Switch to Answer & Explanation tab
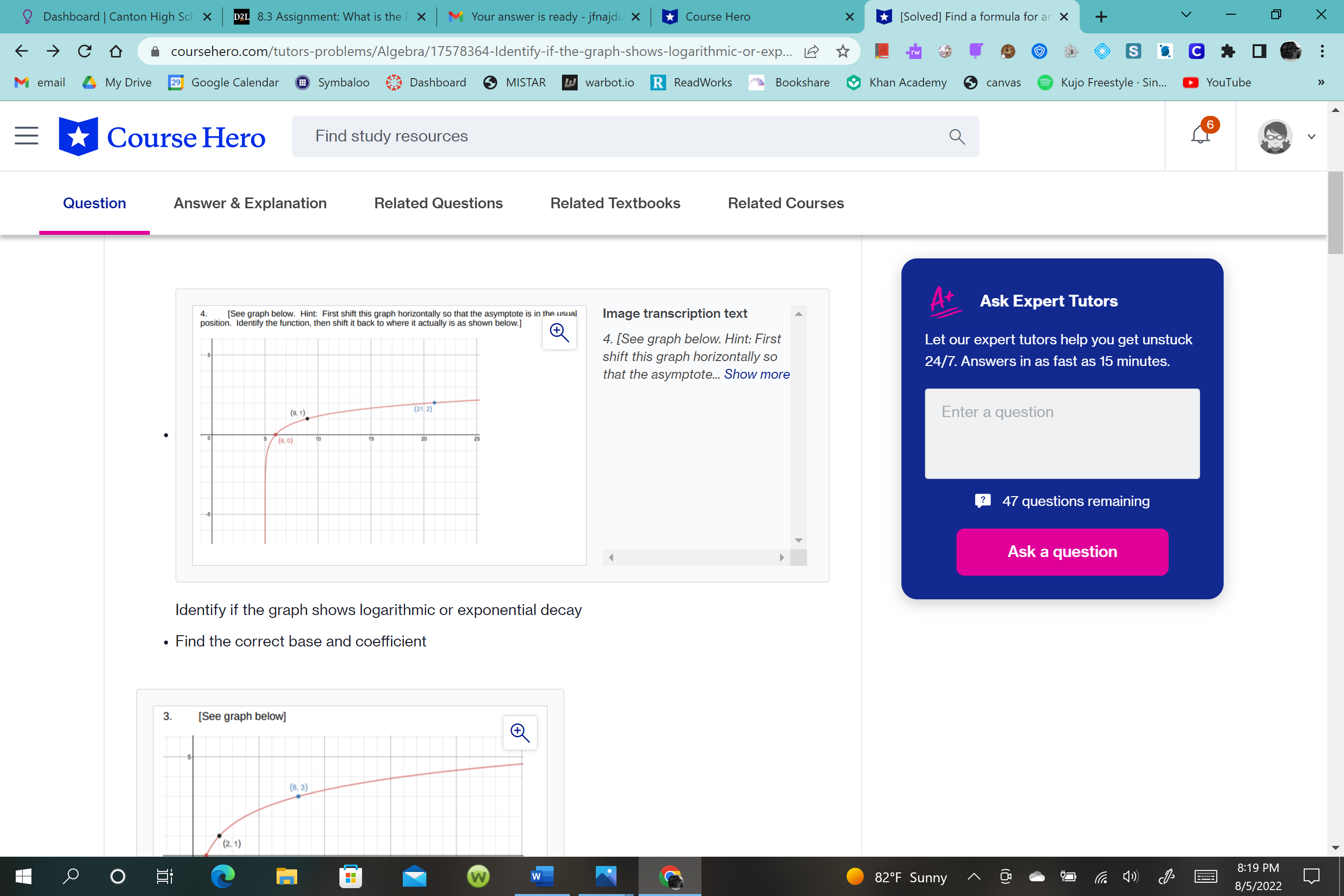 (250, 203)
